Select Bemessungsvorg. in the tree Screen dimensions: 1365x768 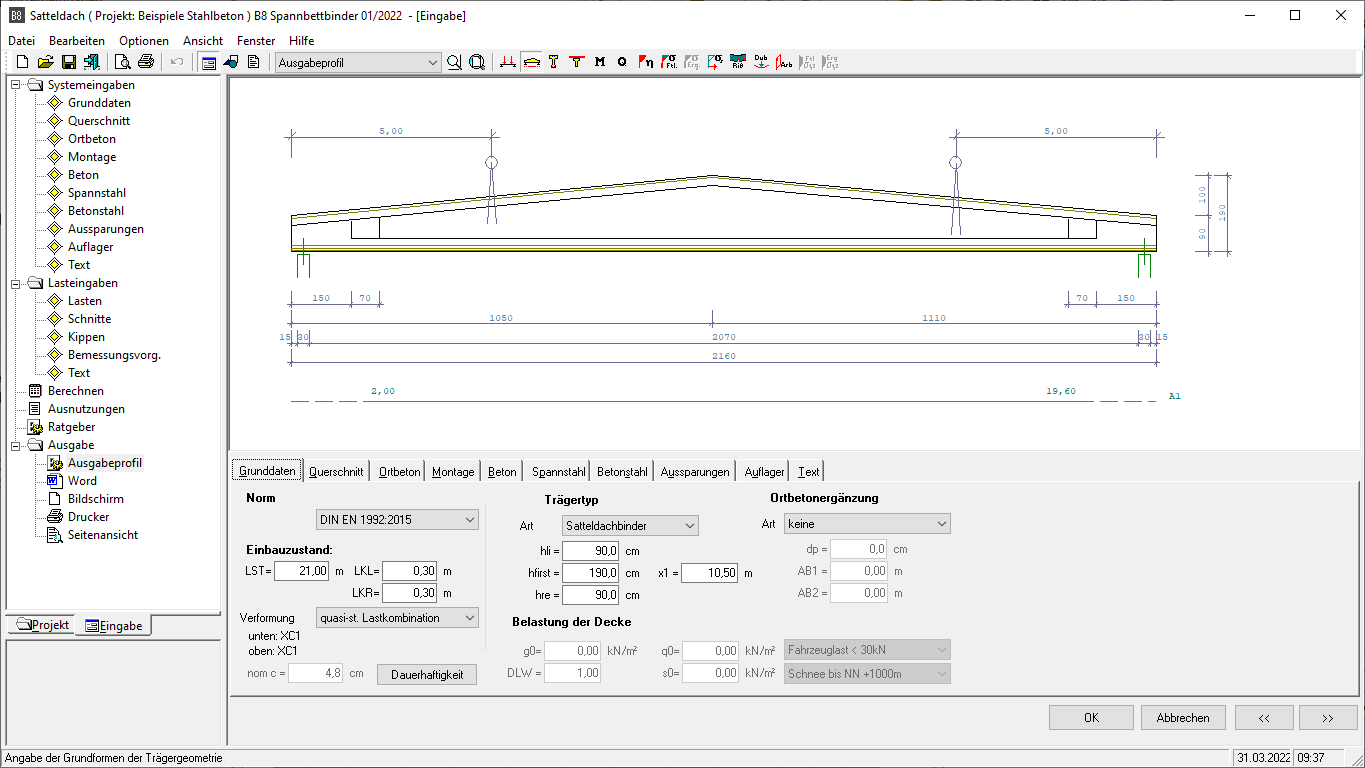click(114, 355)
